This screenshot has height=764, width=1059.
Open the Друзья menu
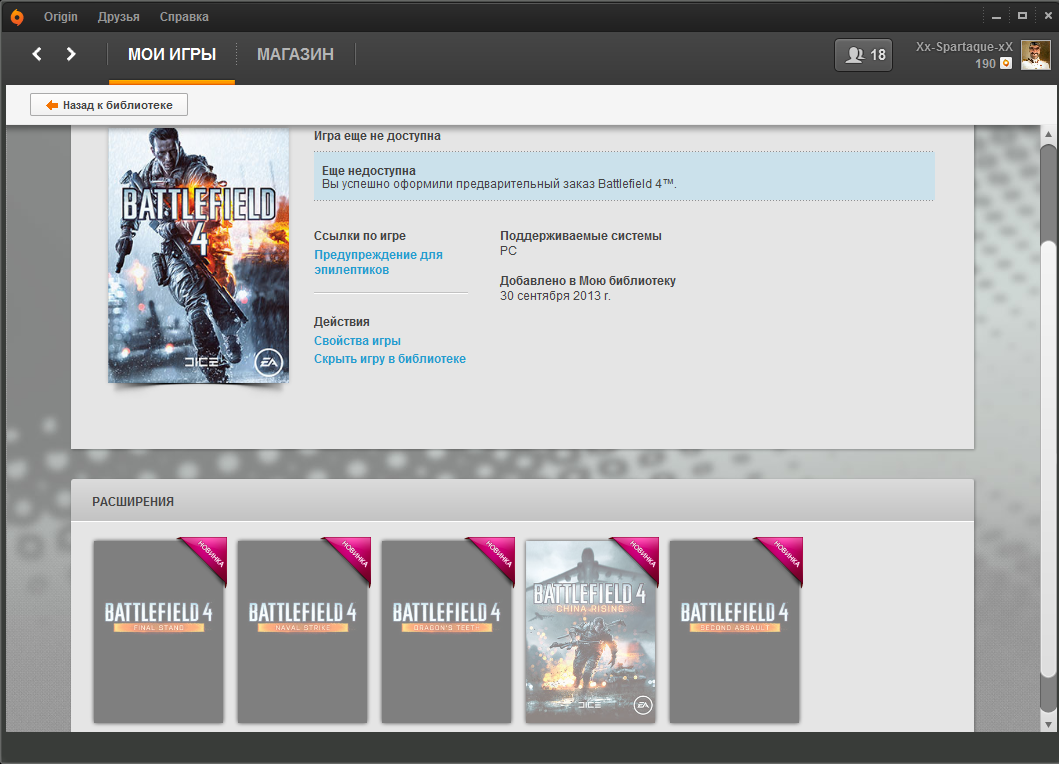[x=118, y=17]
